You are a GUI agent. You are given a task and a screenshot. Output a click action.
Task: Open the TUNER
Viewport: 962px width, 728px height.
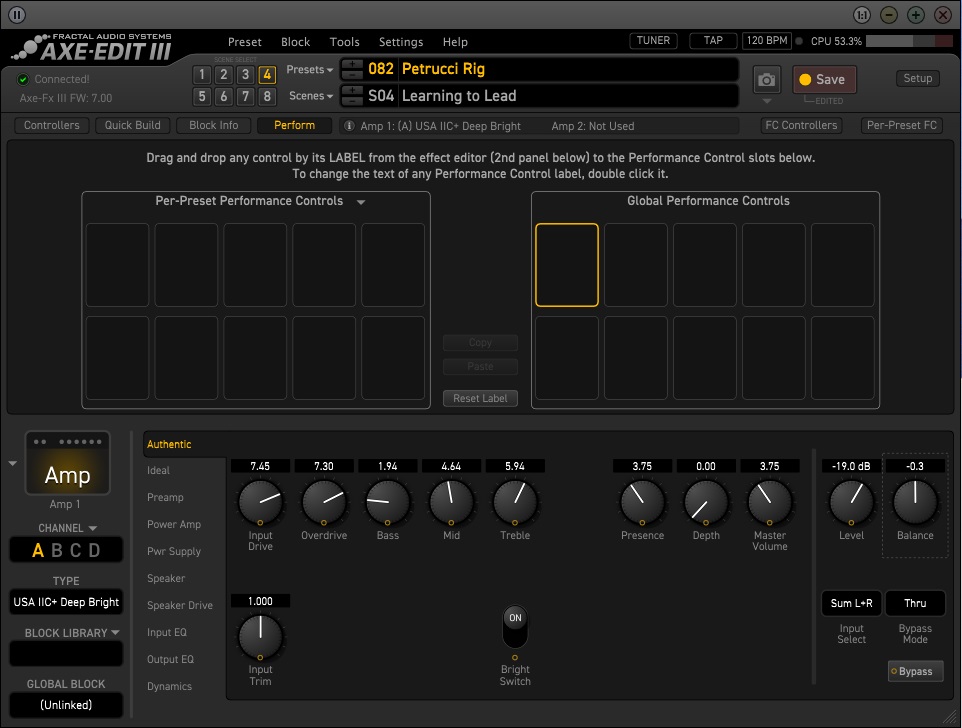[x=653, y=40]
